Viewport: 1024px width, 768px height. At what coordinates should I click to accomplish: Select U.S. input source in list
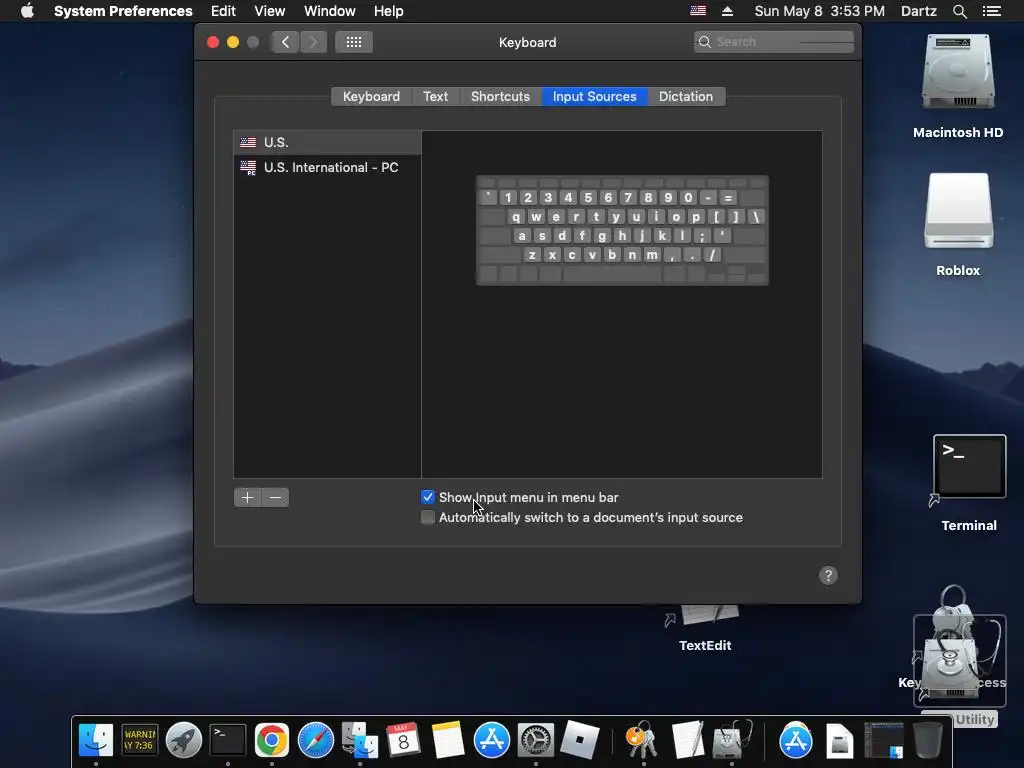pyautogui.click(x=327, y=142)
